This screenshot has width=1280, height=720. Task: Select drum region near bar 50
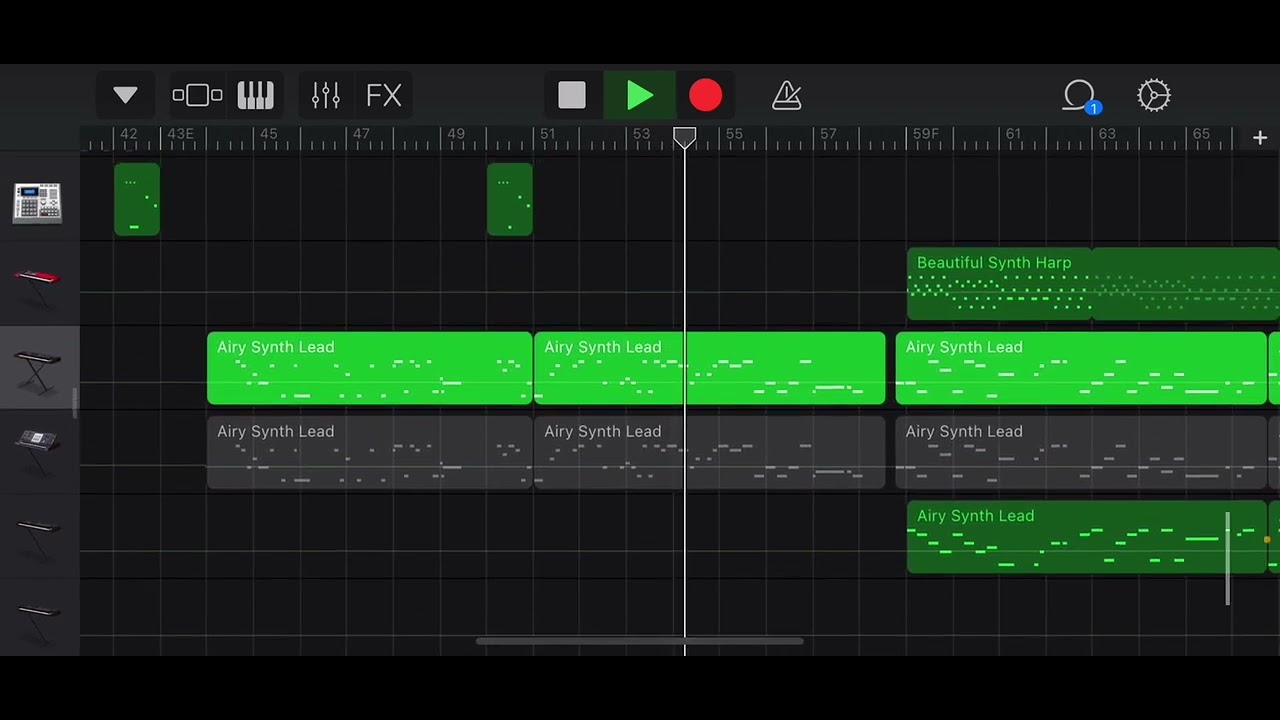point(510,200)
